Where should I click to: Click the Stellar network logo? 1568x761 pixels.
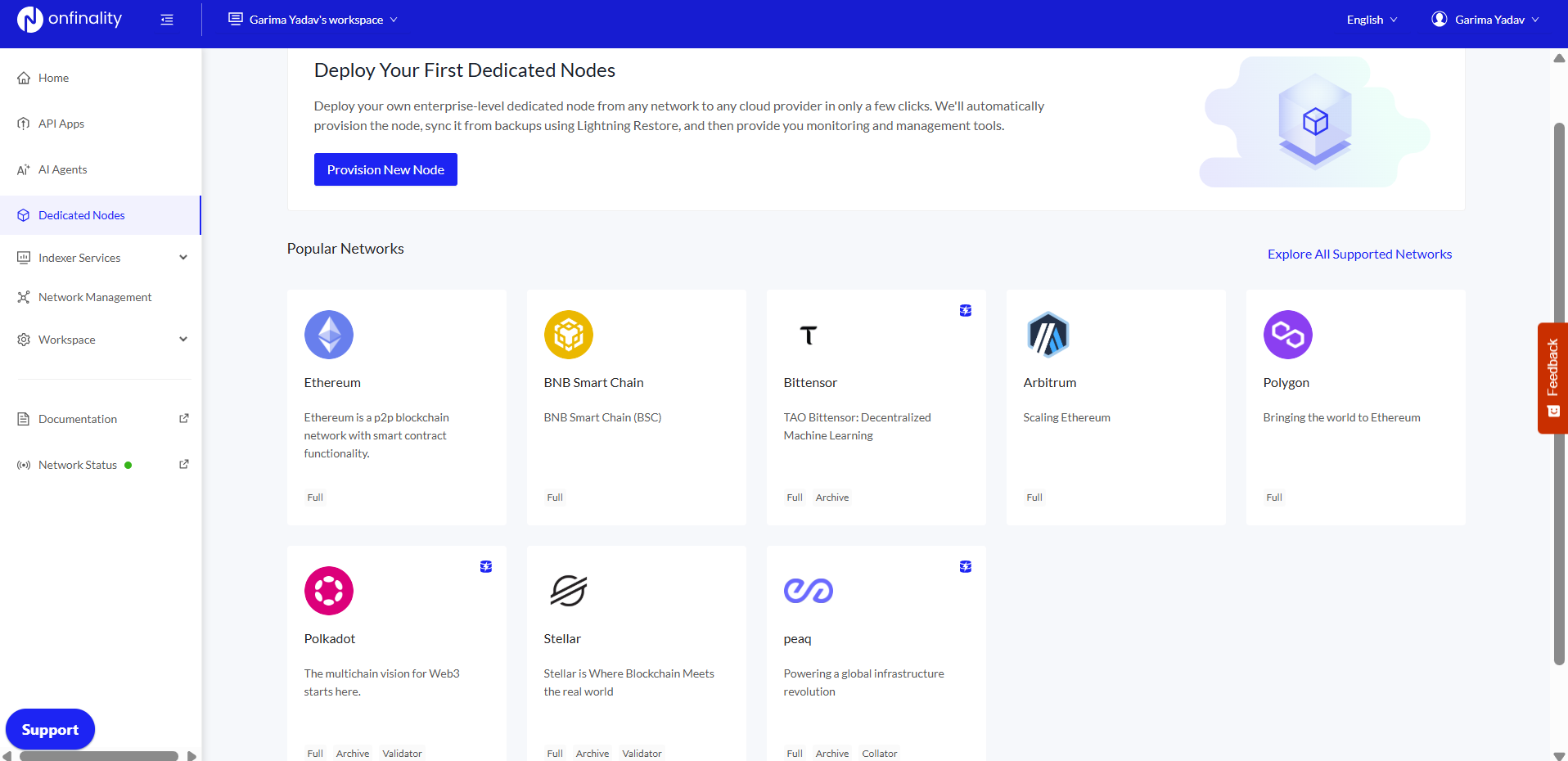click(568, 590)
